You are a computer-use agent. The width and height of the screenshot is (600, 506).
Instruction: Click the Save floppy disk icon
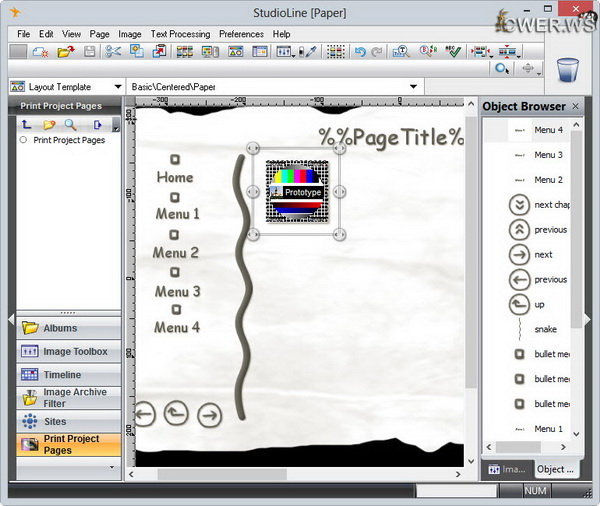click(90, 51)
